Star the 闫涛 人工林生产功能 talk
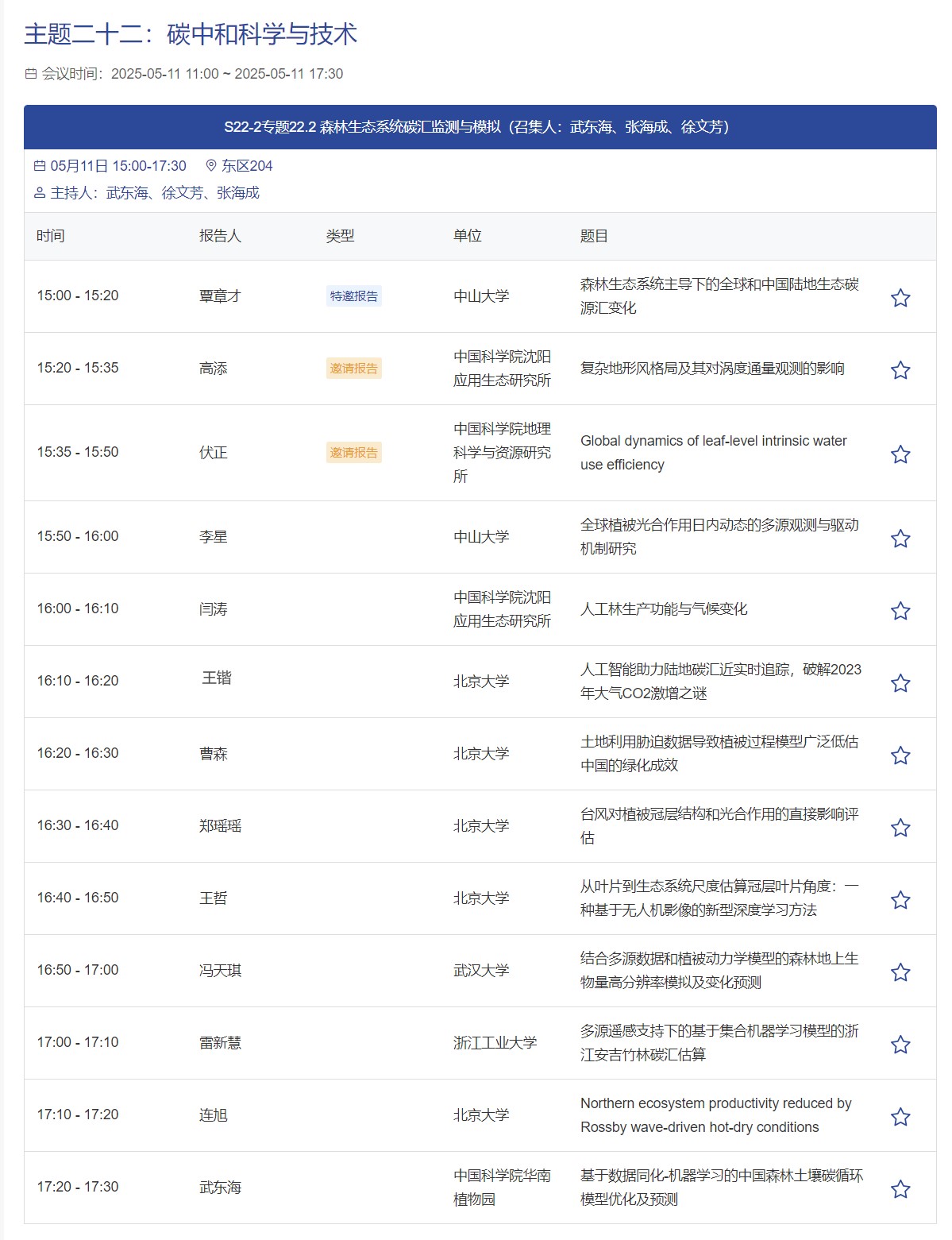The height and width of the screenshot is (1240, 952). [900, 611]
